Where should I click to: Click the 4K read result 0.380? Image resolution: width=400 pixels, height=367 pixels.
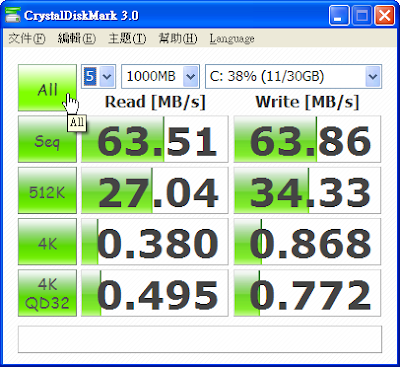[155, 242]
